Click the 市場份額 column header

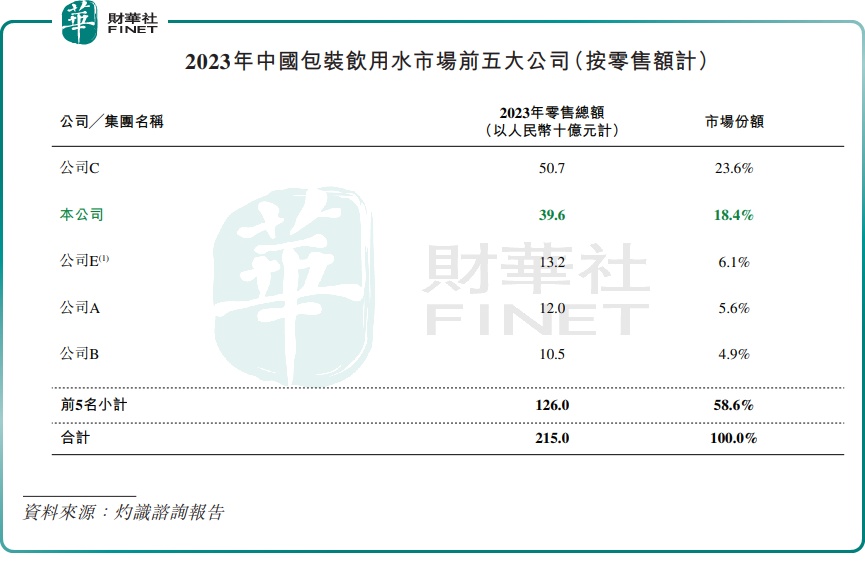pyautogui.click(x=734, y=121)
